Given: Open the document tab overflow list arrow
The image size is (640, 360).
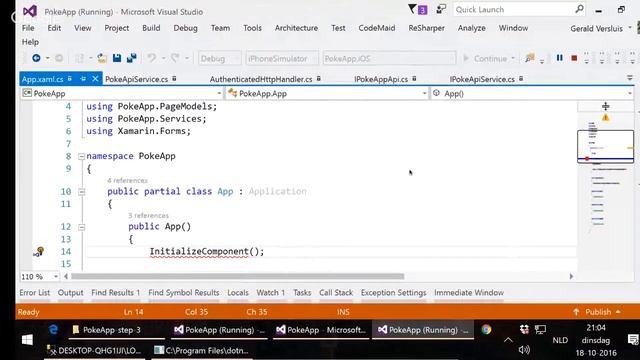Looking at the screenshot, I should (x=629, y=78).
